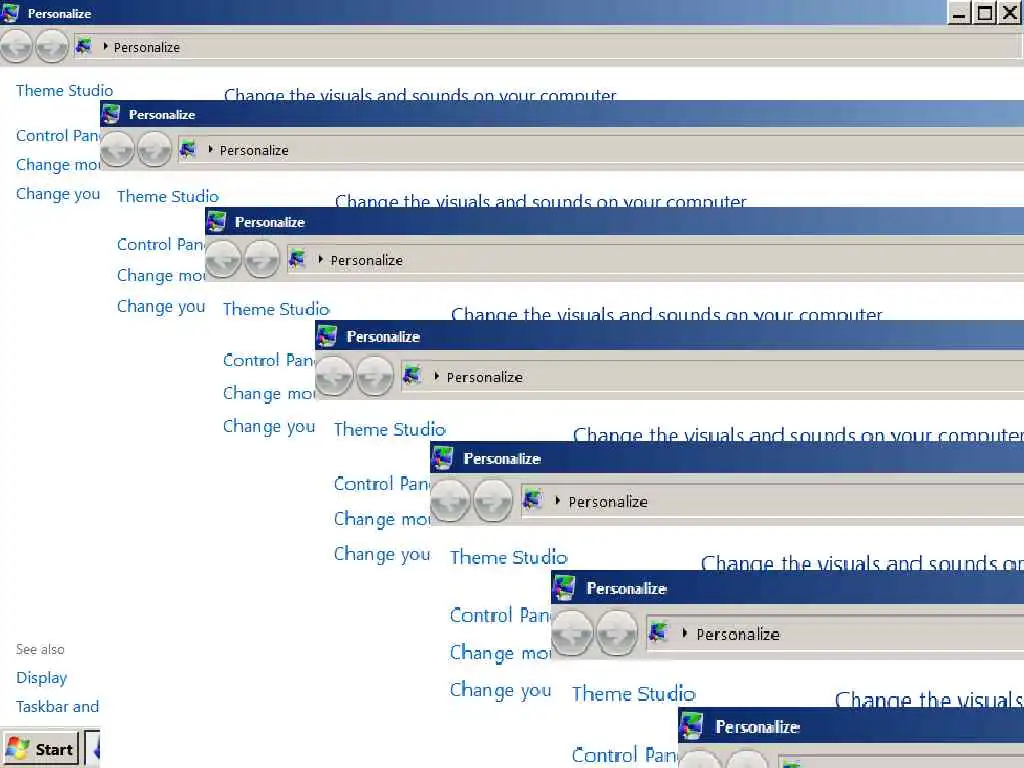This screenshot has height=768, width=1024.
Task: Go Forward in third-from-back Personalize window
Action: [x=262, y=259]
